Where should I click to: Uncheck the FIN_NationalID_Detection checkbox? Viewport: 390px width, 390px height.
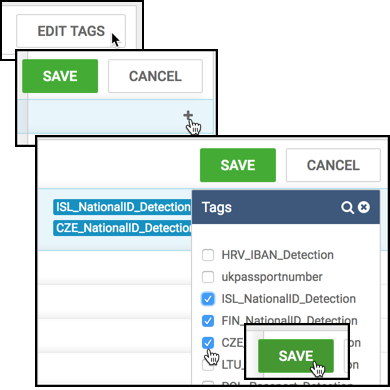click(x=208, y=321)
